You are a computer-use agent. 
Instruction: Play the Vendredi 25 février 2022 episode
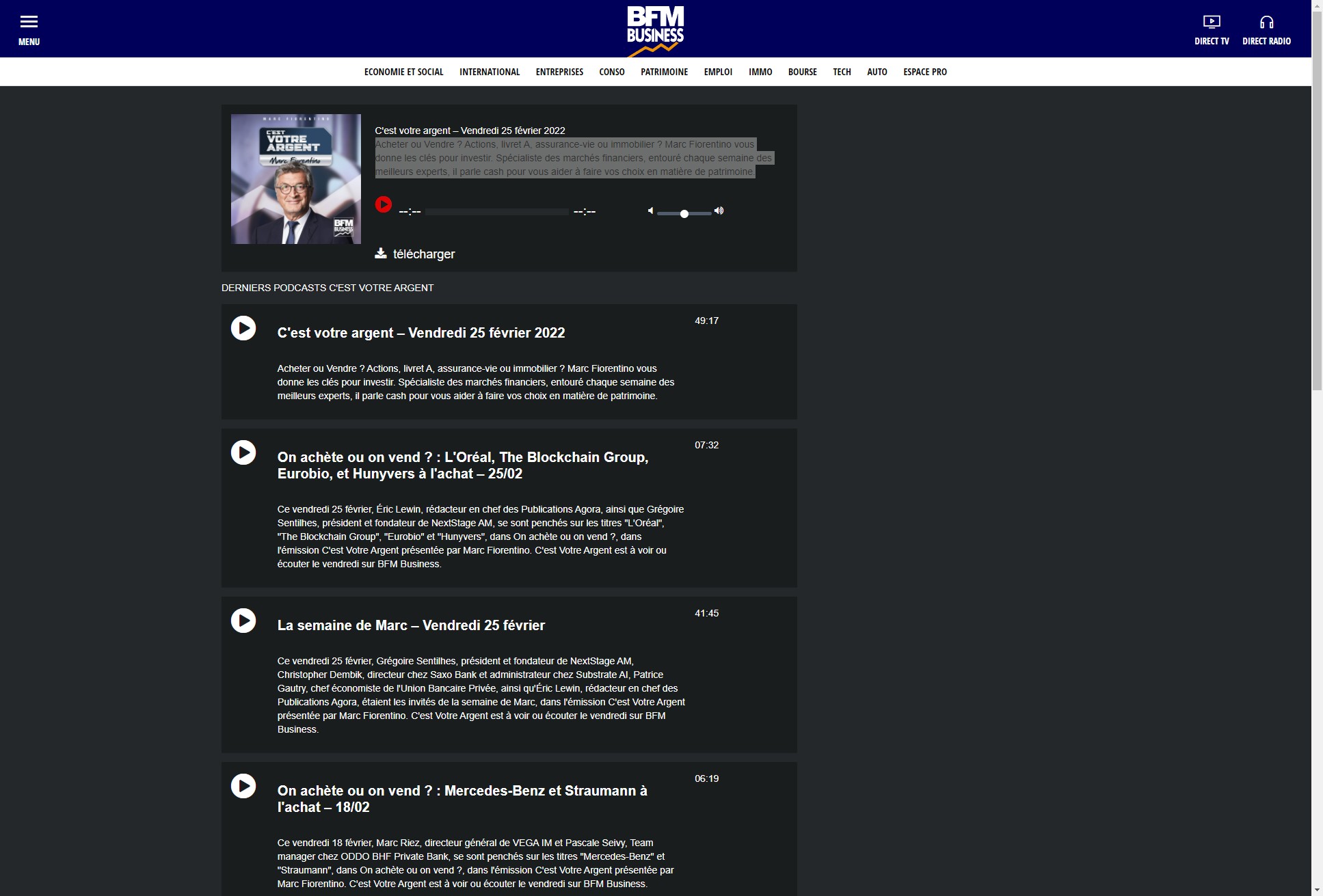(243, 328)
